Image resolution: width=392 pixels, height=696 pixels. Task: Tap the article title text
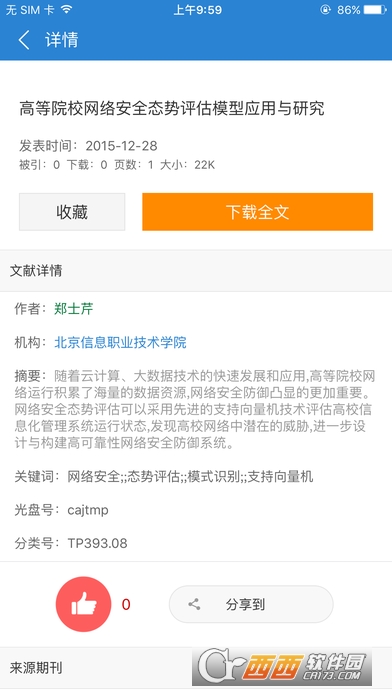coord(172,108)
